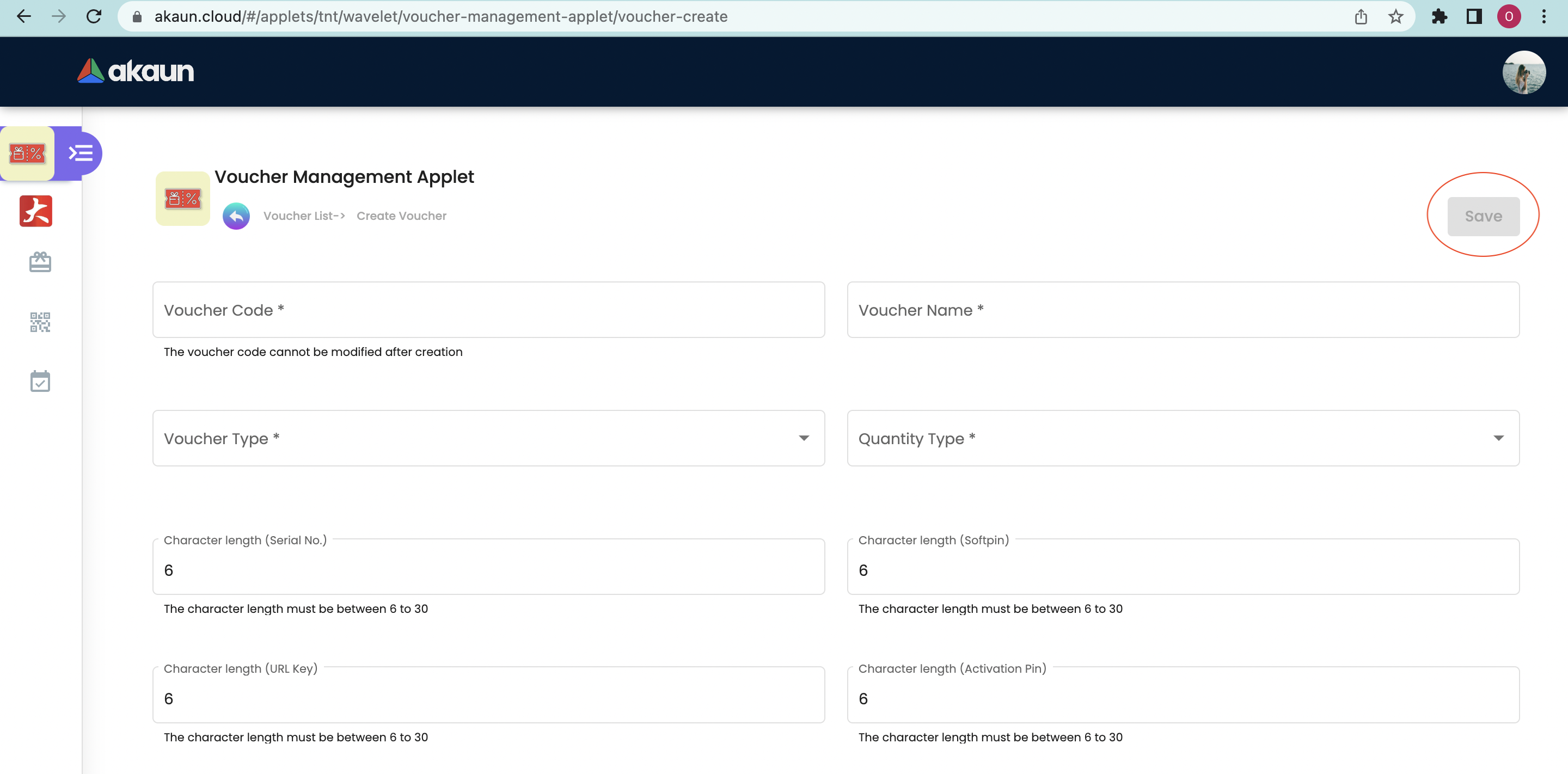
Task: Go to Voucher List breadcrumb
Action: pyautogui.click(x=303, y=216)
